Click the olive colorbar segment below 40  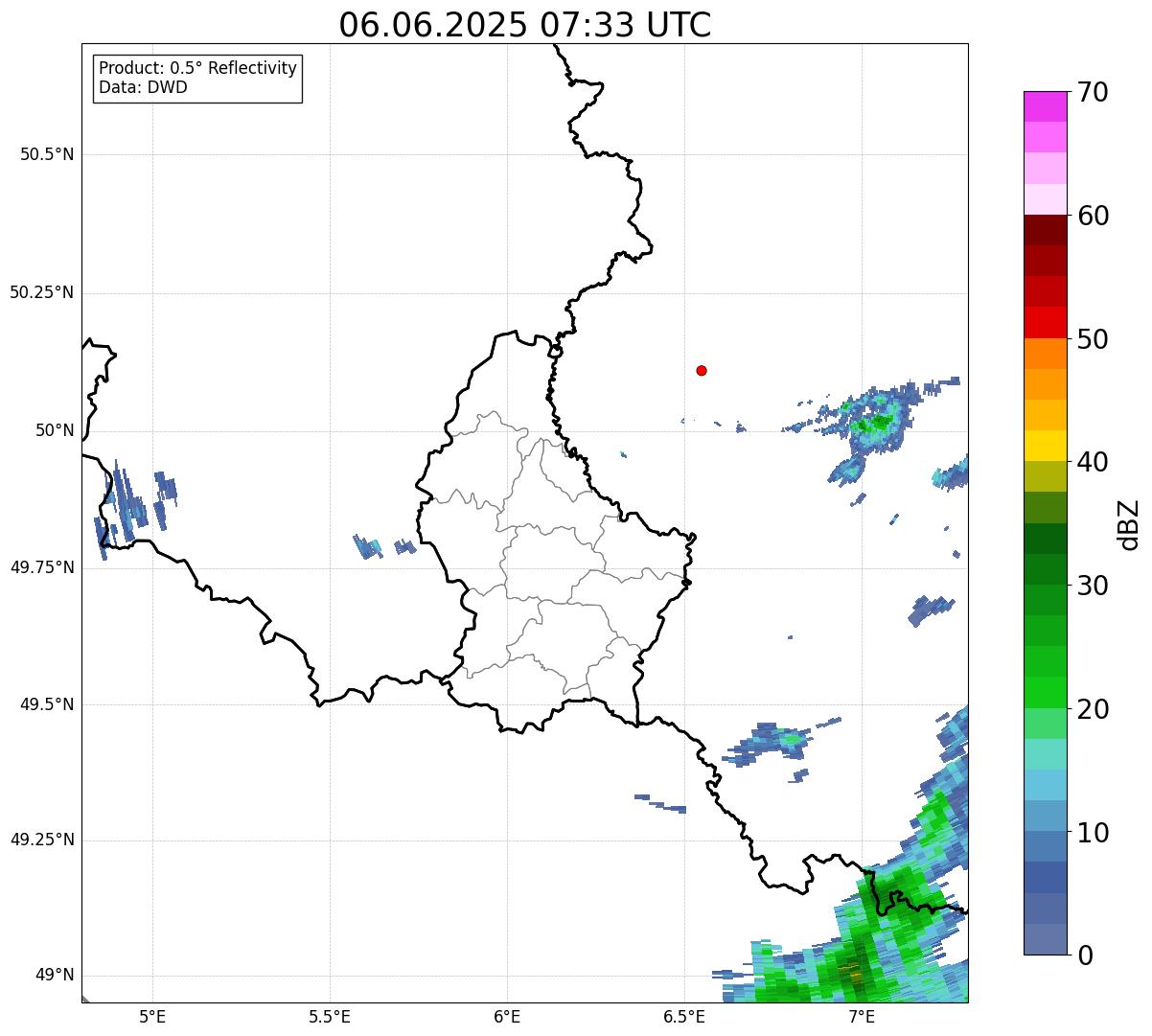[1045, 476]
